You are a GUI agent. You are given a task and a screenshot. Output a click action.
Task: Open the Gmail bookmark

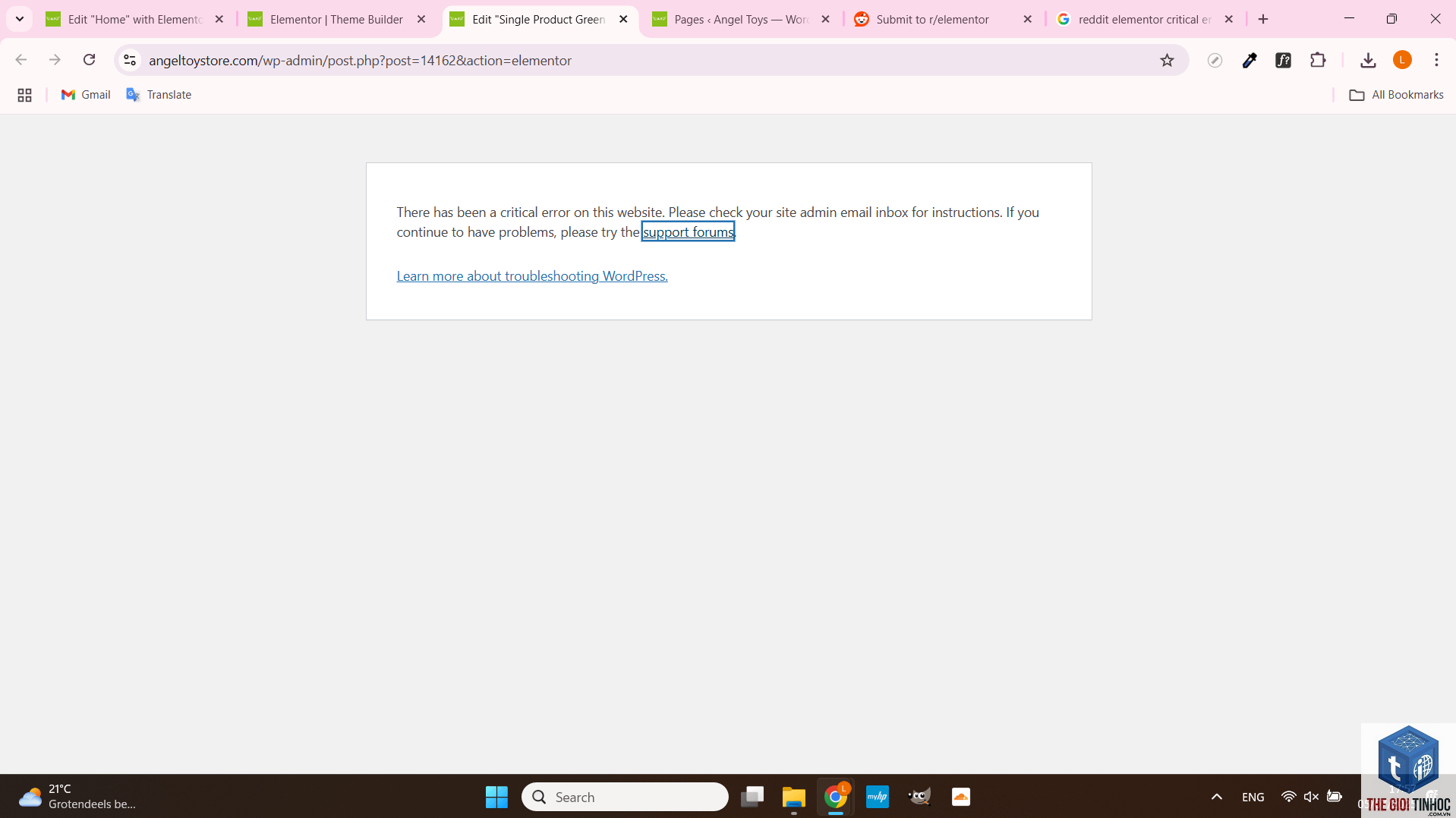86,95
